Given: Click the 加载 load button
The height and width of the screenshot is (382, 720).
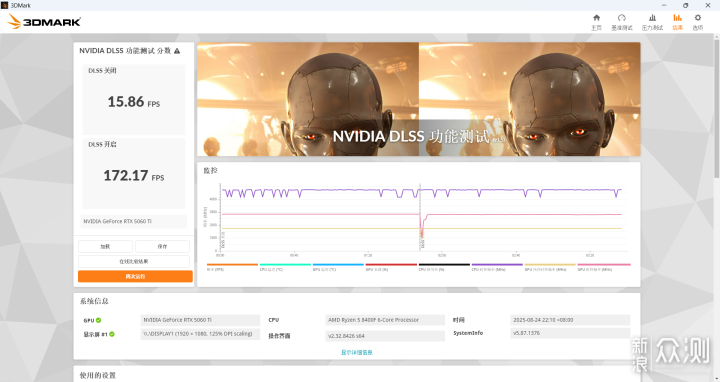Looking at the screenshot, I should (x=105, y=247).
